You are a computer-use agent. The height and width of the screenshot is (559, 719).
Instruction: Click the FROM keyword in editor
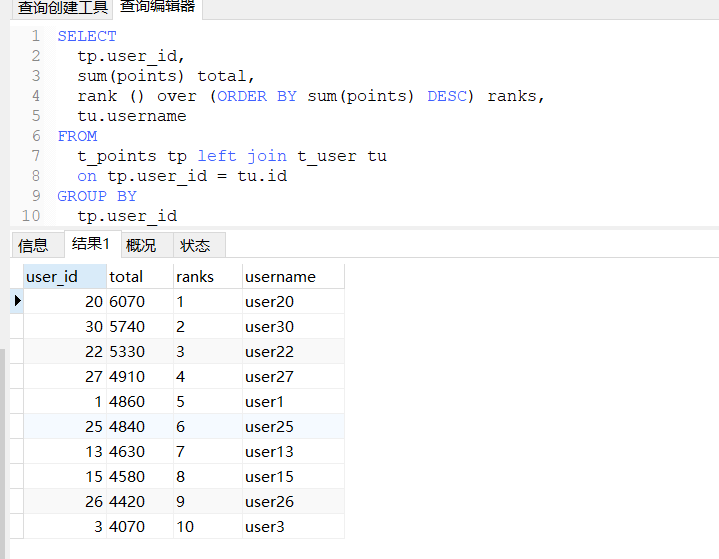(x=77, y=136)
